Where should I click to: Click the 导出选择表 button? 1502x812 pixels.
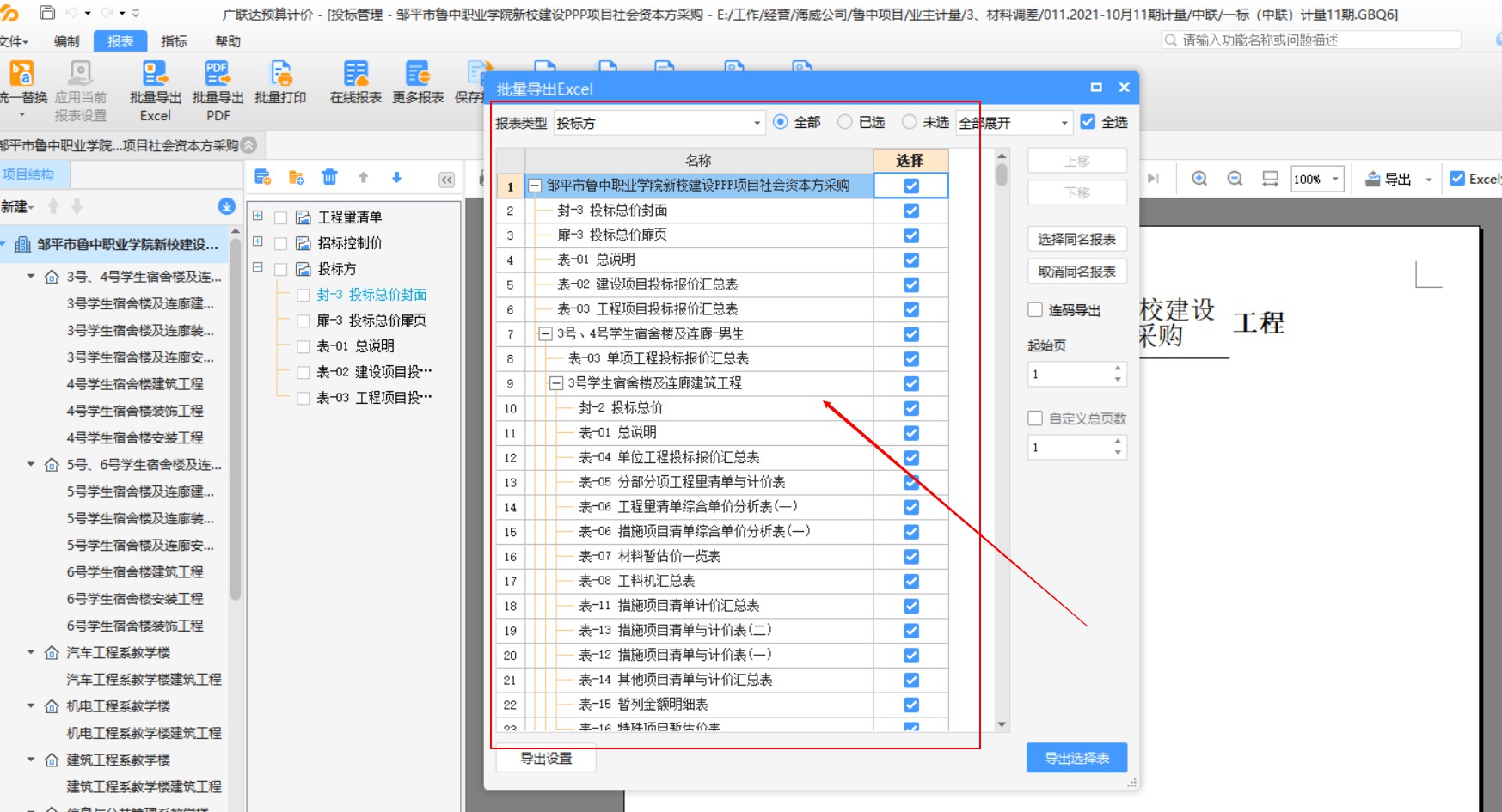(x=1076, y=758)
